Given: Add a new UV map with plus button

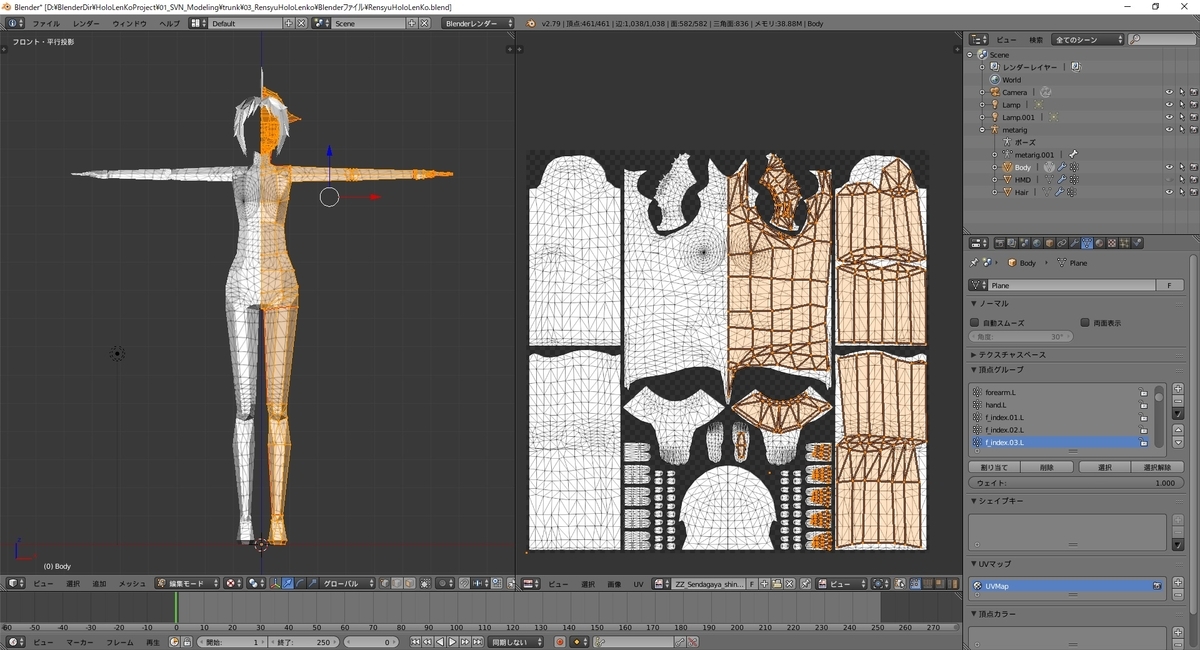Looking at the screenshot, I should click(1178, 584).
